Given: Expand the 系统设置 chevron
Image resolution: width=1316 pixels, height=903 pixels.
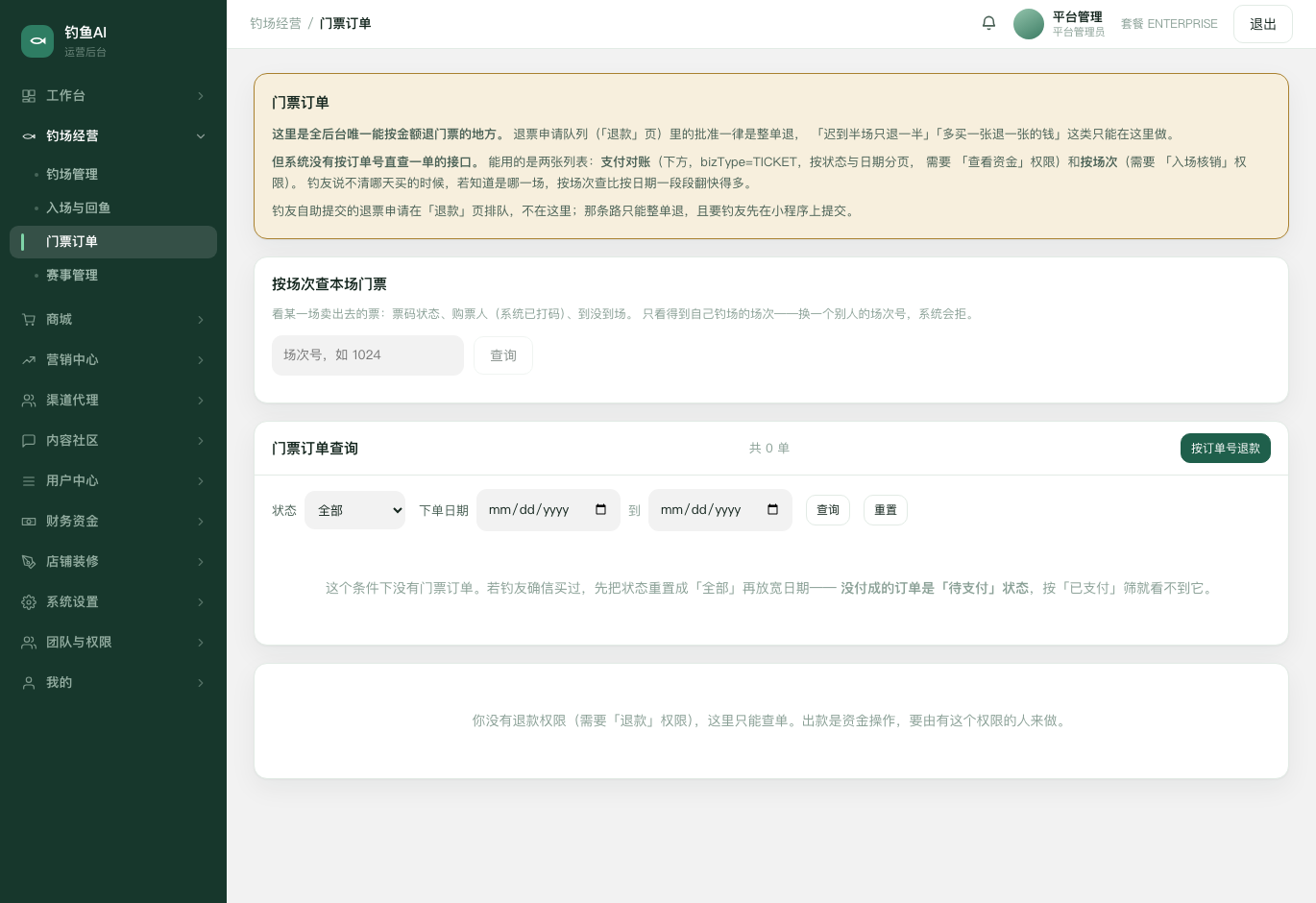Looking at the screenshot, I should click(201, 602).
